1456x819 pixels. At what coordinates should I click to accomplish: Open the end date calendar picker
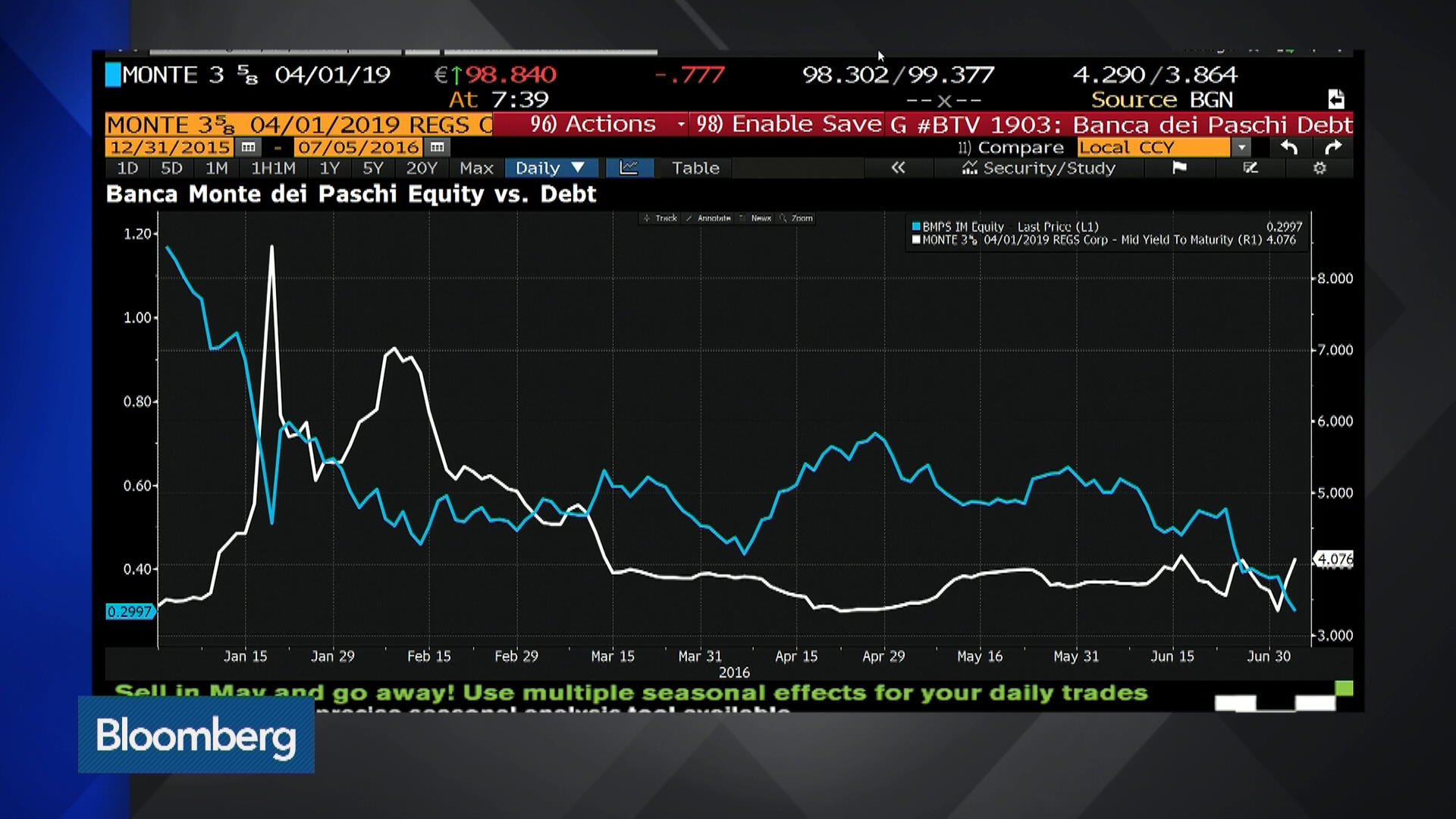pyautogui.click(x=437, y=147)
